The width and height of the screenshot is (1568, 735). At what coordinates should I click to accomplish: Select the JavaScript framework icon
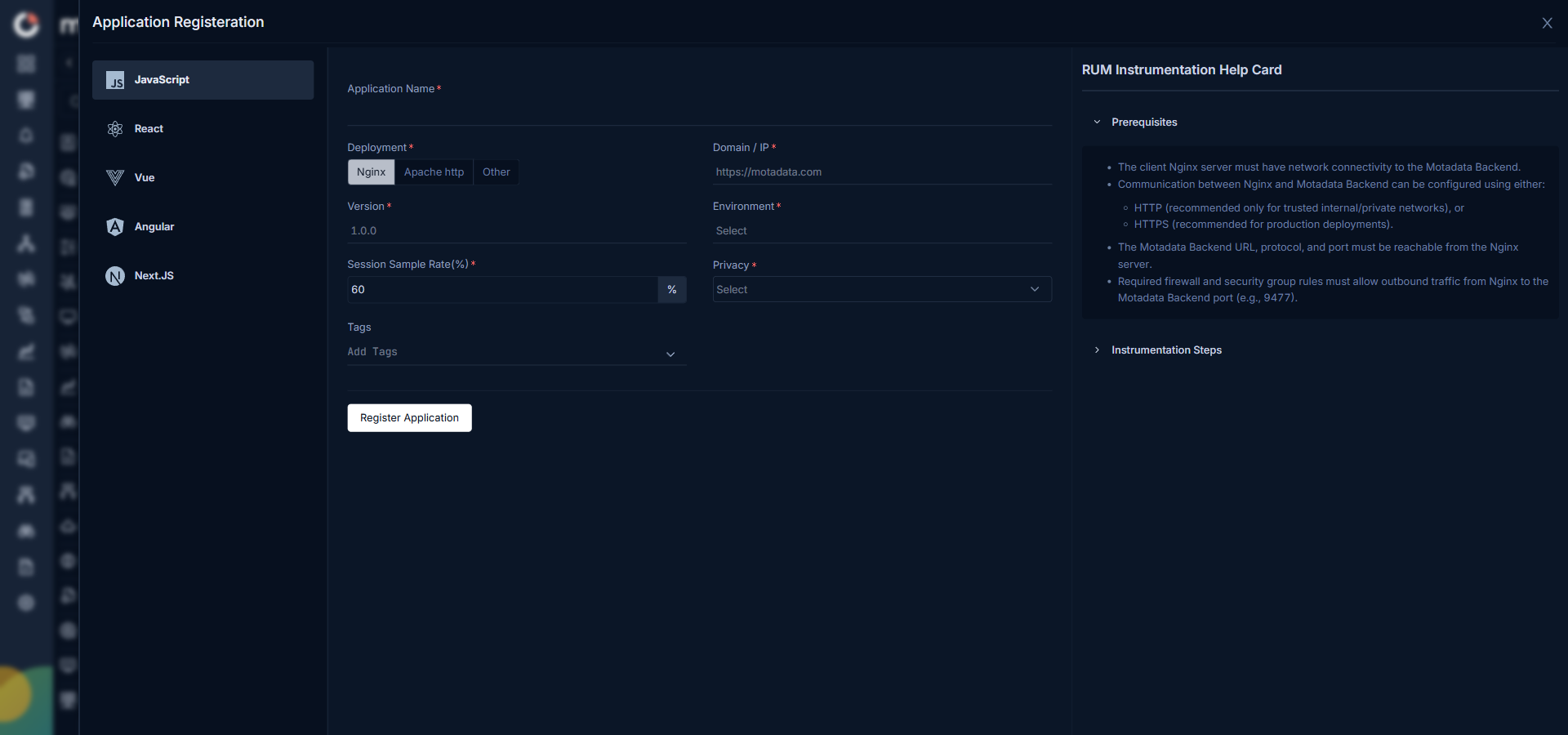coord(115,80)
